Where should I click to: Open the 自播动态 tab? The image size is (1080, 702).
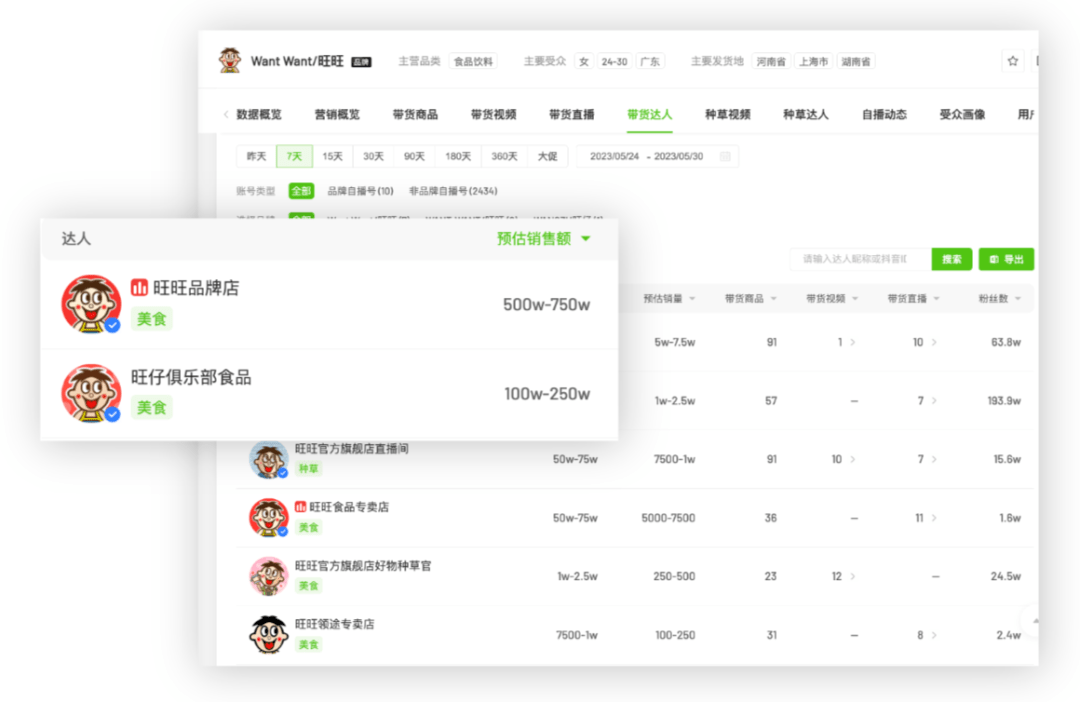884,114
